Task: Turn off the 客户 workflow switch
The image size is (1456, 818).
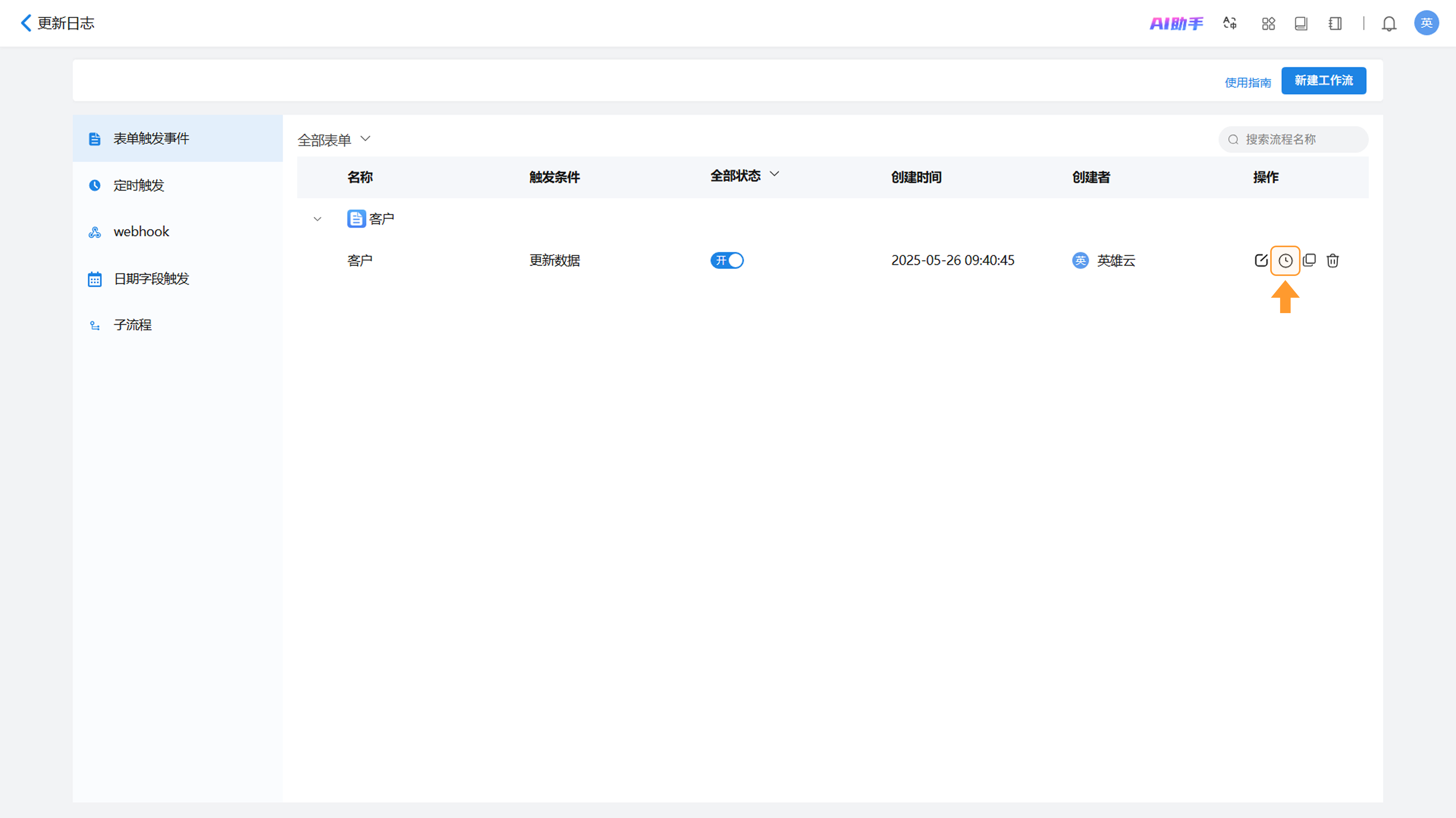Action: (x=727, y=260)
